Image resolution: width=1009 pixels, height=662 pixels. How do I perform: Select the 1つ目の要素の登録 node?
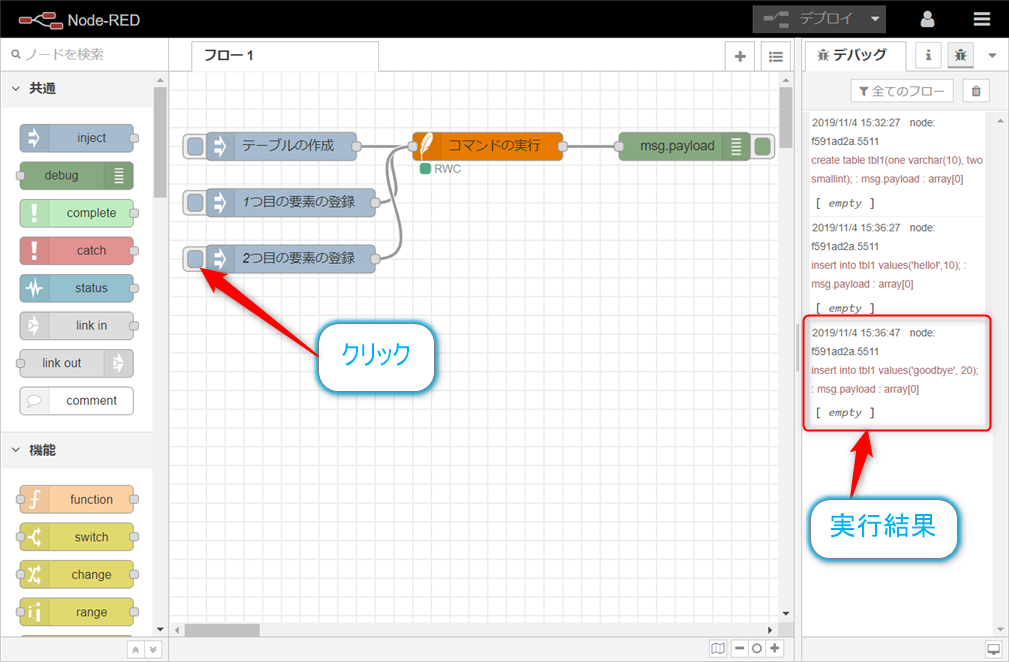[291, 203]
